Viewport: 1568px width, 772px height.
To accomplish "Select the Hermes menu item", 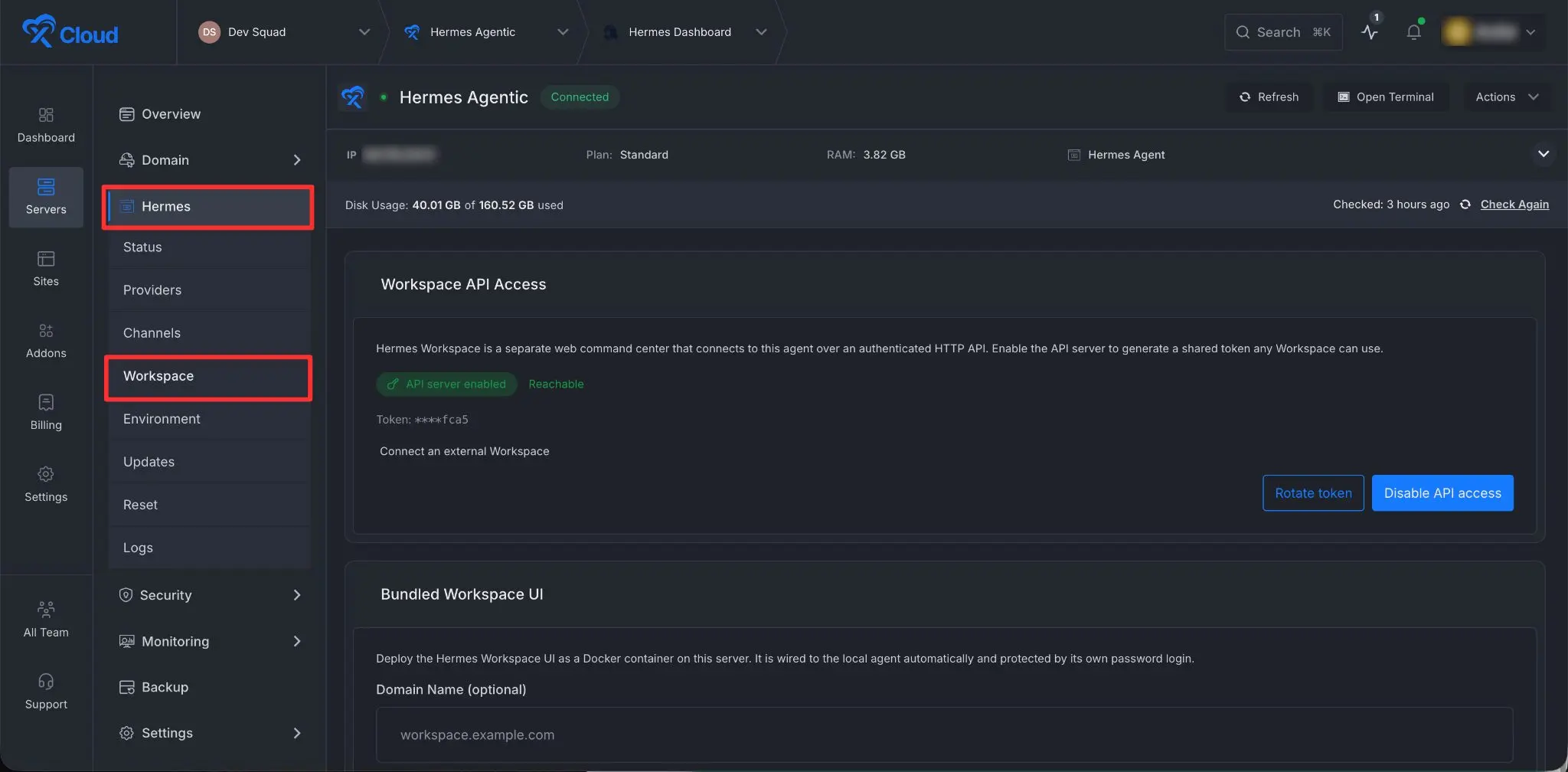I will (208, 207).
